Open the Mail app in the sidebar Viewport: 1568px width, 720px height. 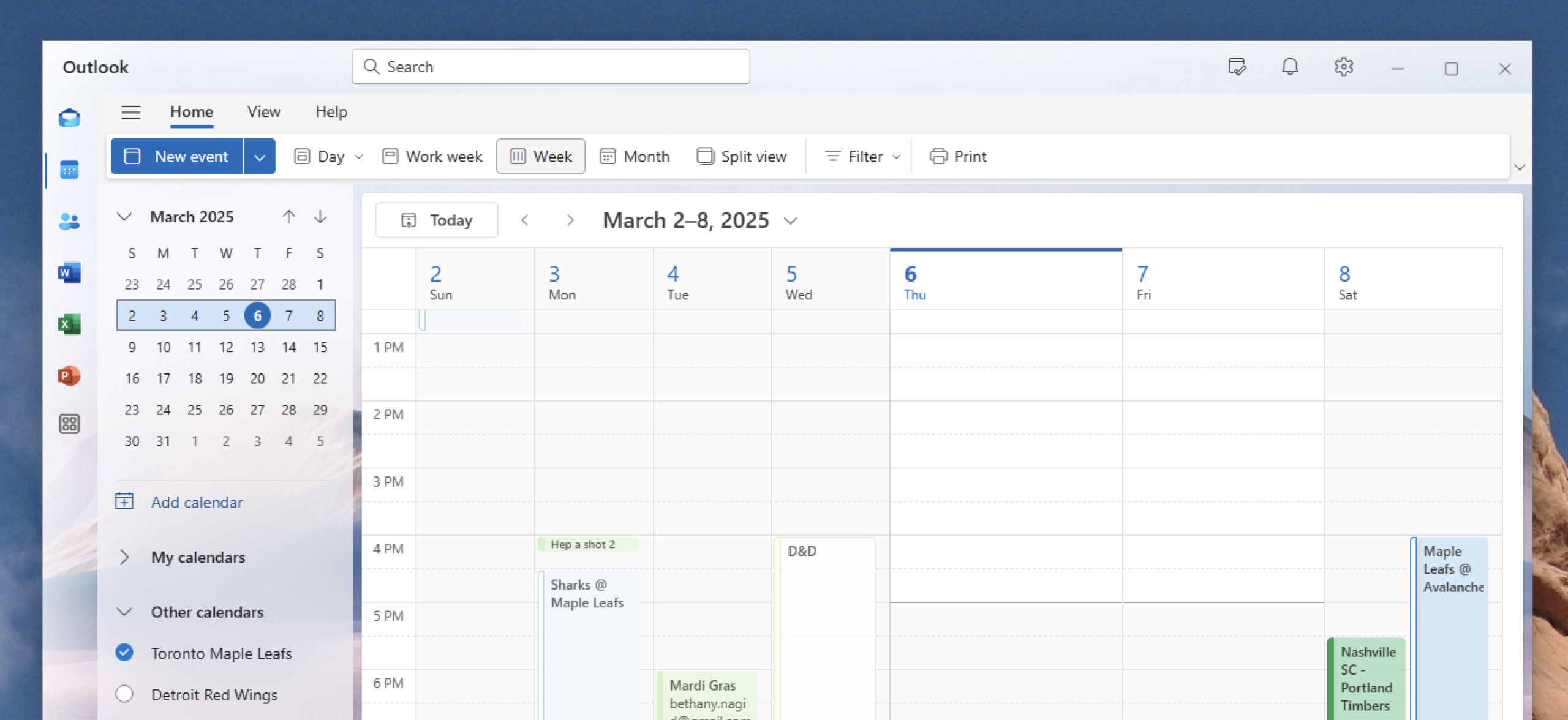69,118
